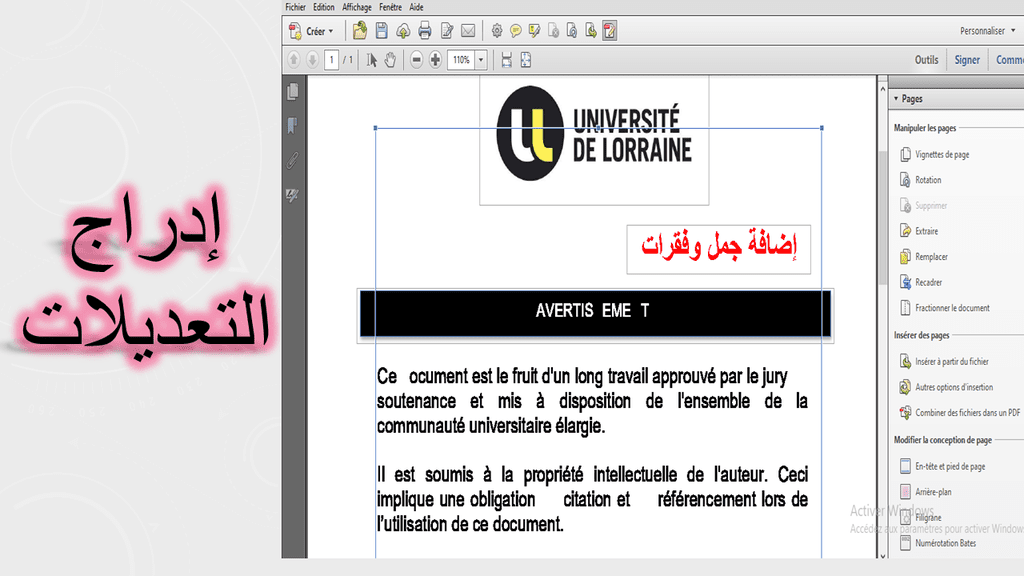The height and width of the screenshot is (576, 1024).
Task: Click the cloud upload icon
Action: point(403,31)
